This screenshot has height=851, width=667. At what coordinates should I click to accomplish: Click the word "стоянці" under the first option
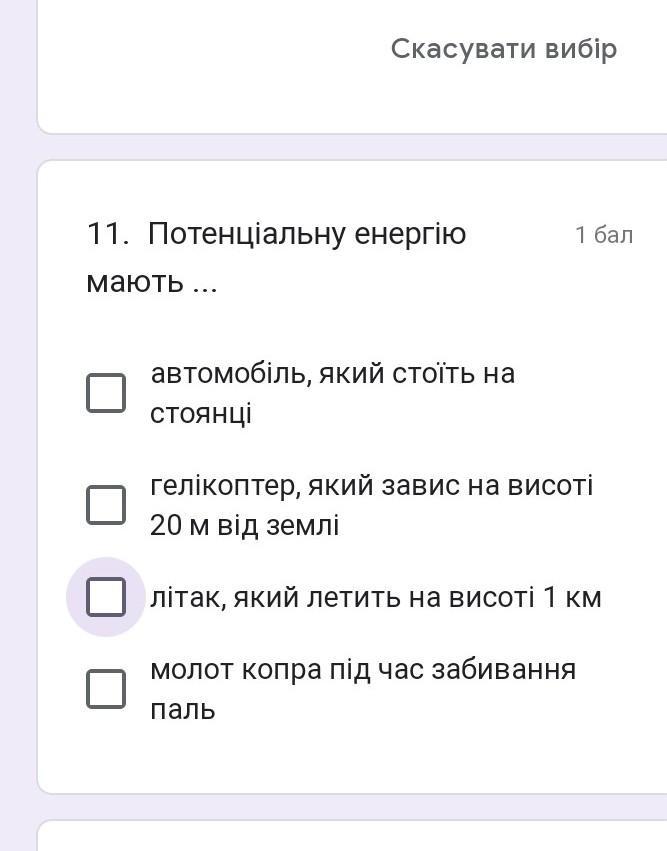pos(201,413)
